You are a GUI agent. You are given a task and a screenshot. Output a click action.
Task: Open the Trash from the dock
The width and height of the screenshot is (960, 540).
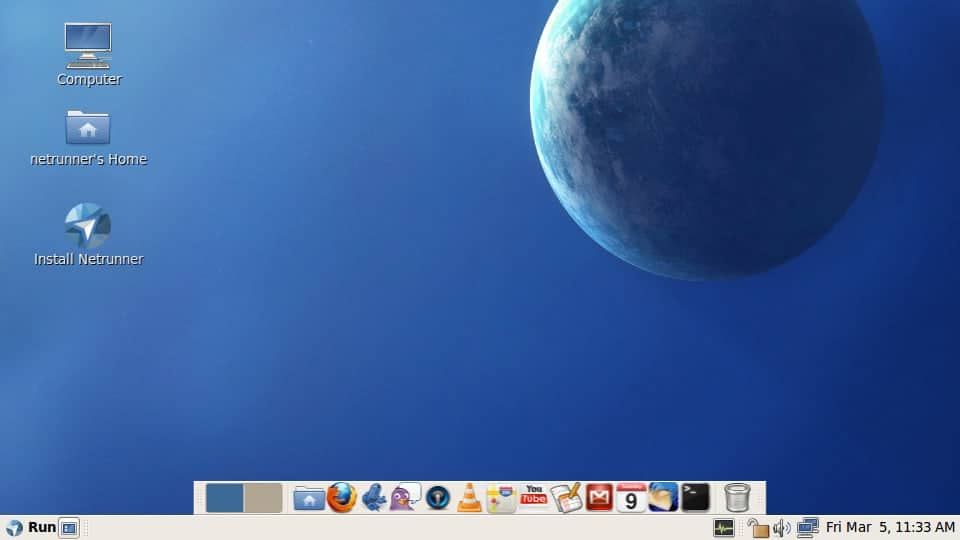[x=737, y=497]
